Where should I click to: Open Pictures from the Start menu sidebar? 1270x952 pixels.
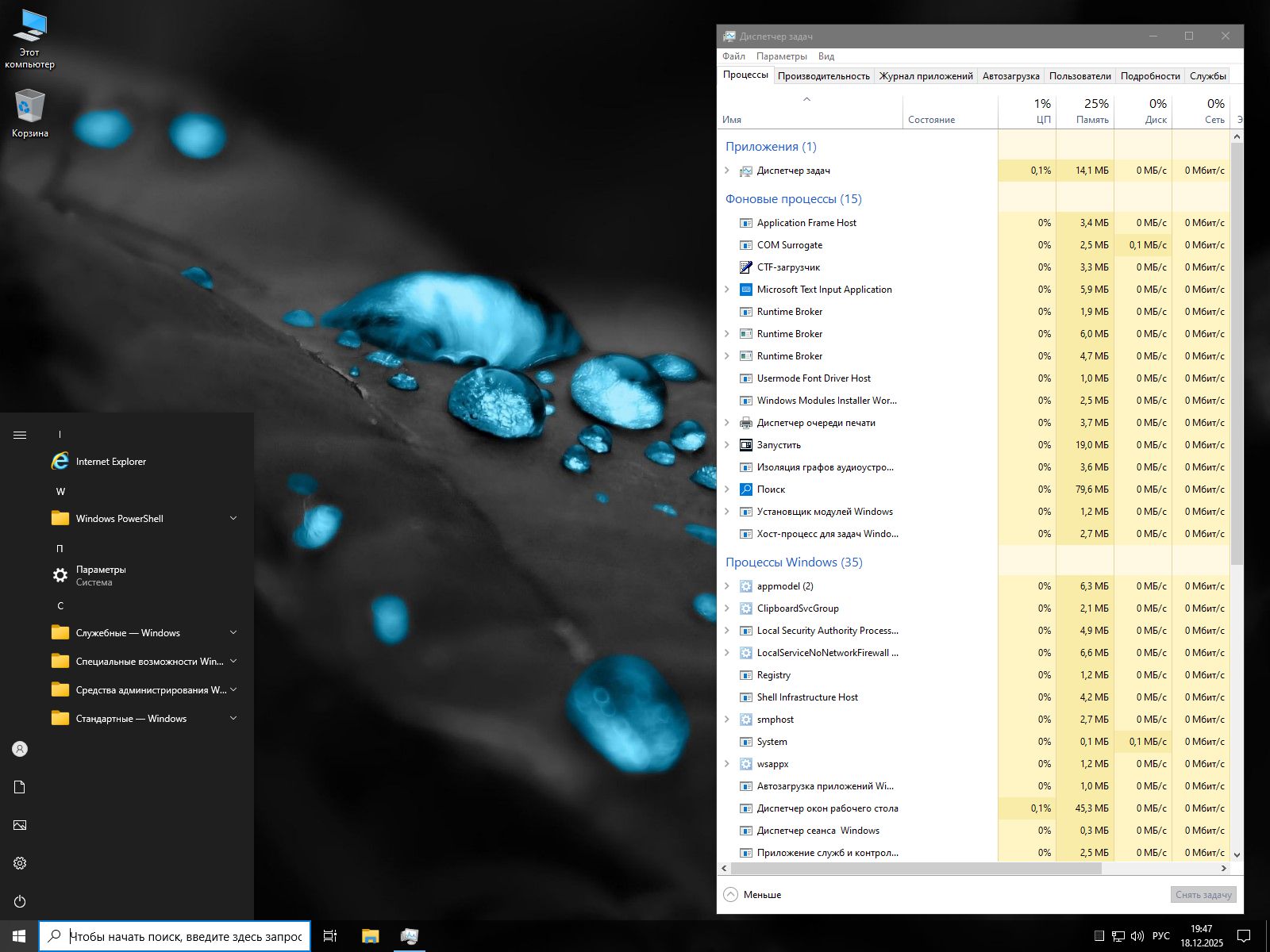[19, 825]
